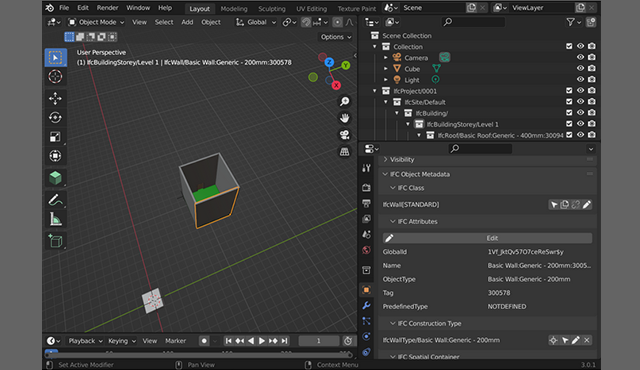Open the Tool properties tab
Viewport: 640px width, 370px height.
click(366, 168)
